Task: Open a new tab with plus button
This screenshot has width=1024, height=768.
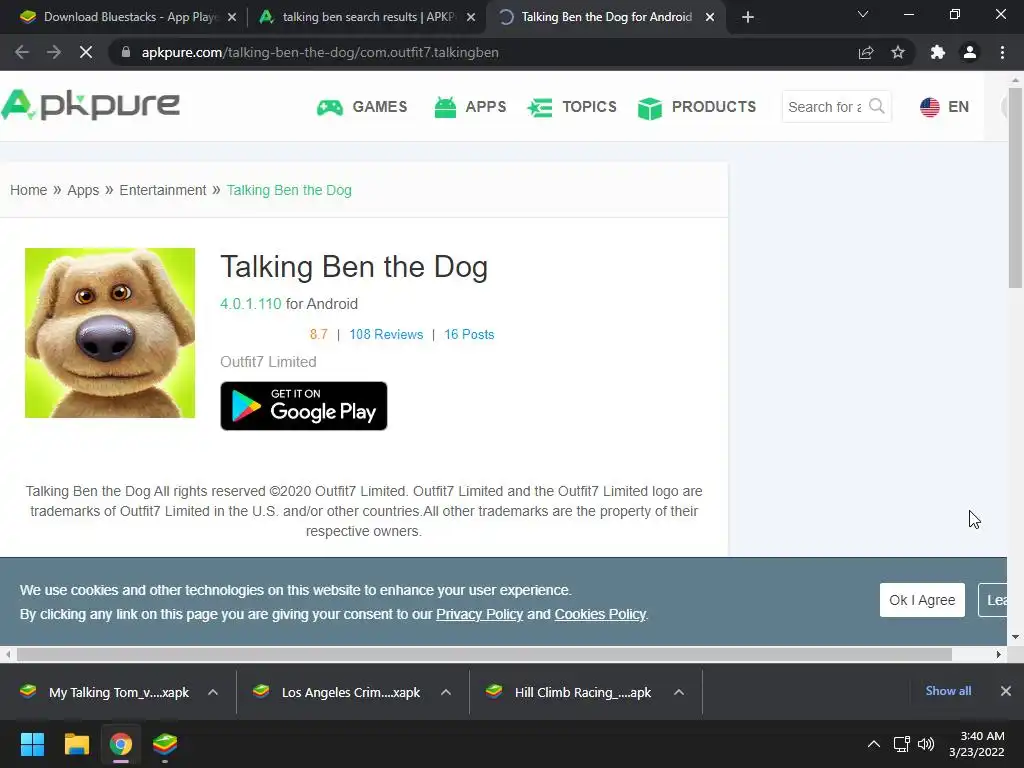Action: pos(748,17)
